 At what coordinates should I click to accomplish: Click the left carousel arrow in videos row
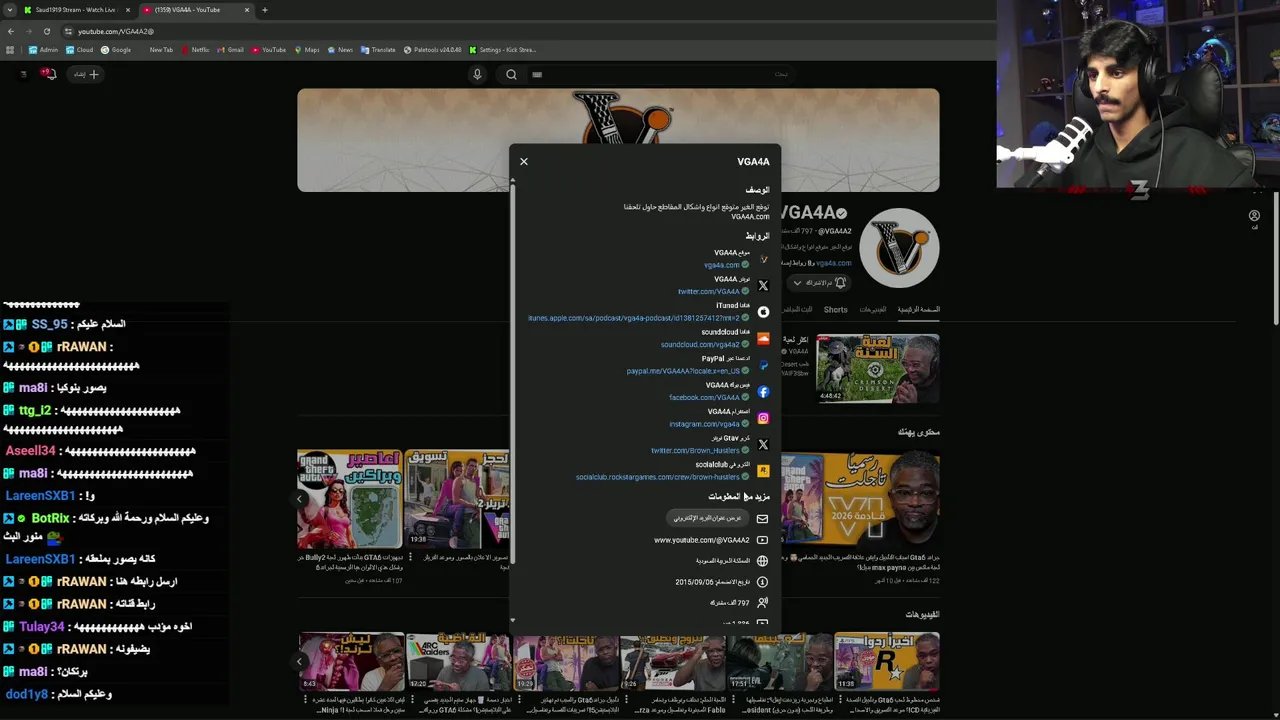point(299,661)
